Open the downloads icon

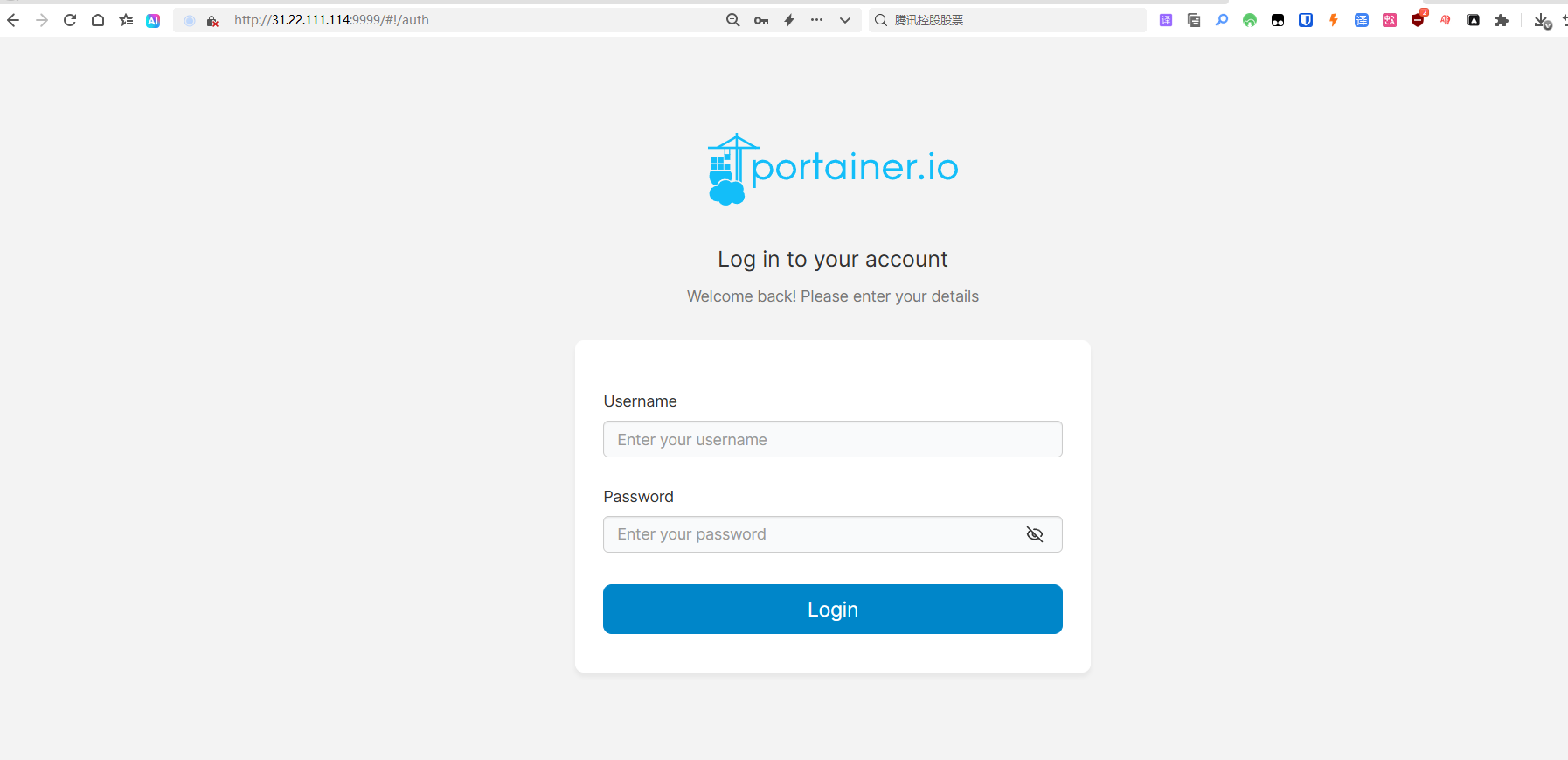point(1543,21)
